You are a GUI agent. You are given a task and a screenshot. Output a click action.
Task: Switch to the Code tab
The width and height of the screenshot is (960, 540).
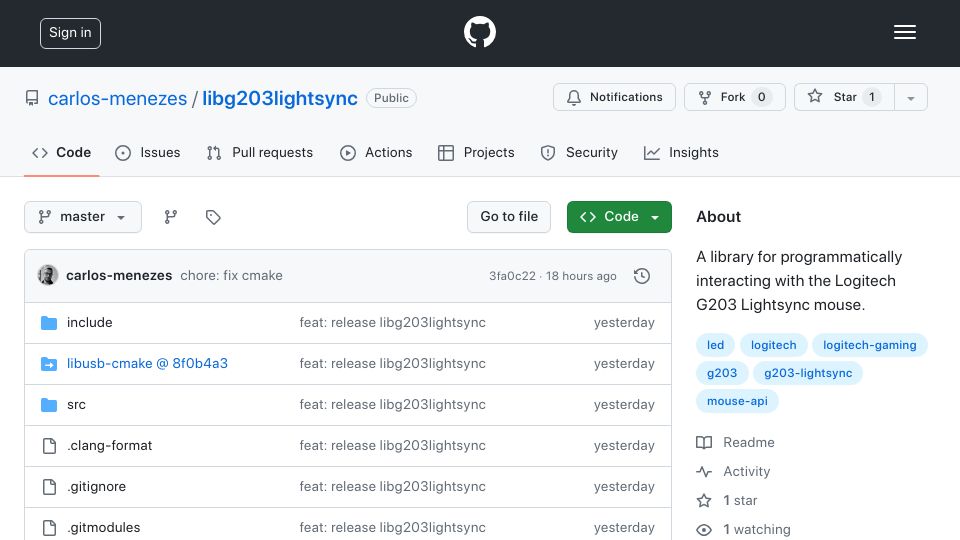pos(62,152)
